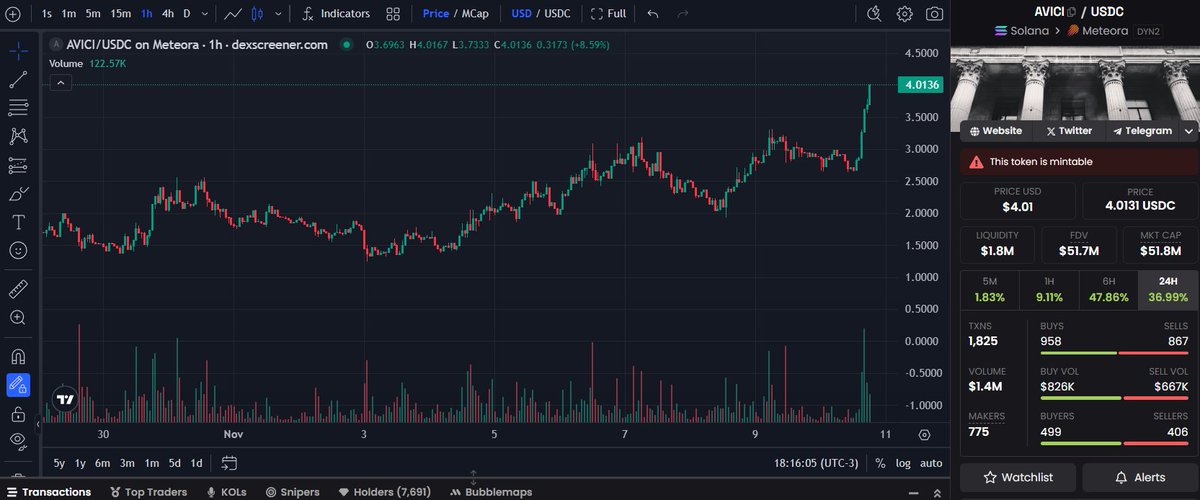Switch to the 4h interval
Image resolution: width=1200 pixels, height=500 pixels.
point(168,14)
